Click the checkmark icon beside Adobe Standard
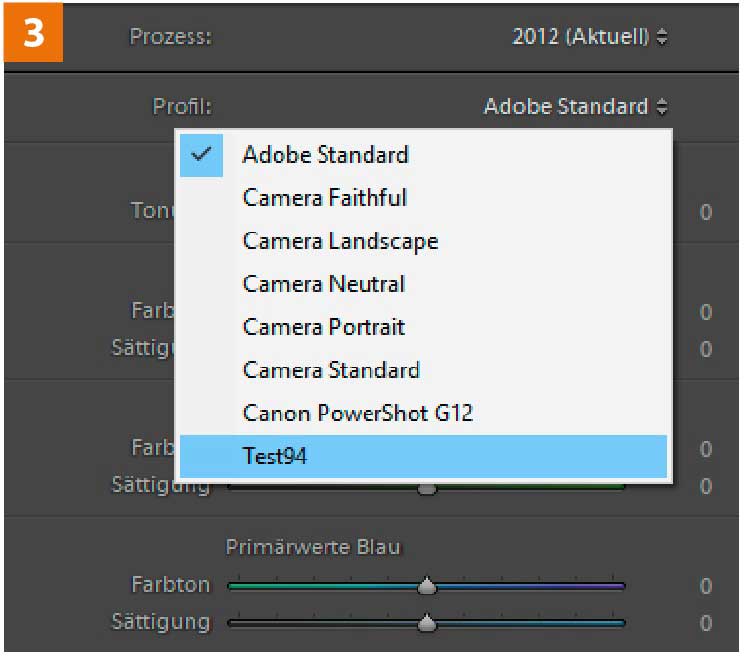Image resolution: width=745 pixels, height=658 pixels. tap(201, 155)
